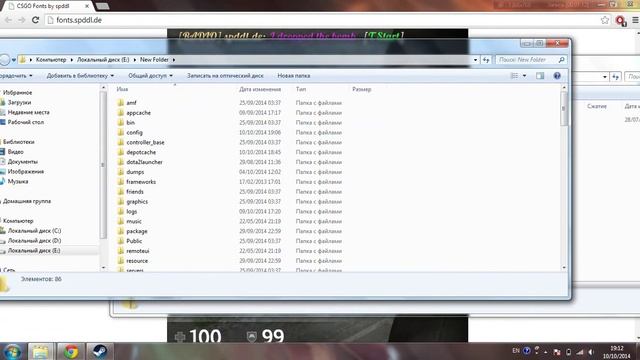Open Рабочий стол in navigation pane
This screenshot has width=640, height=360.
tap(26, 122)
